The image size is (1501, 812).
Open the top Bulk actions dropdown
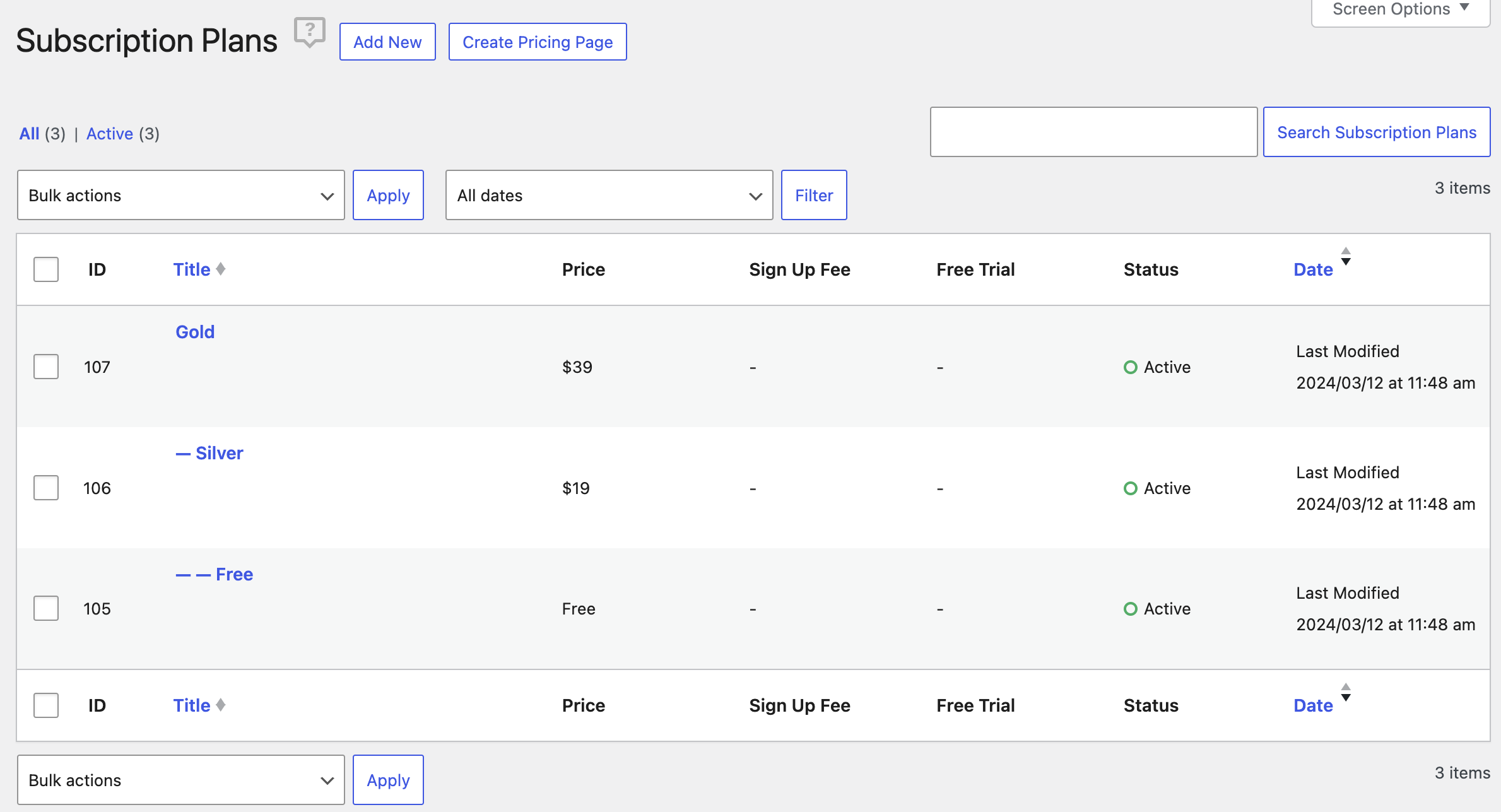pos(181,195)
